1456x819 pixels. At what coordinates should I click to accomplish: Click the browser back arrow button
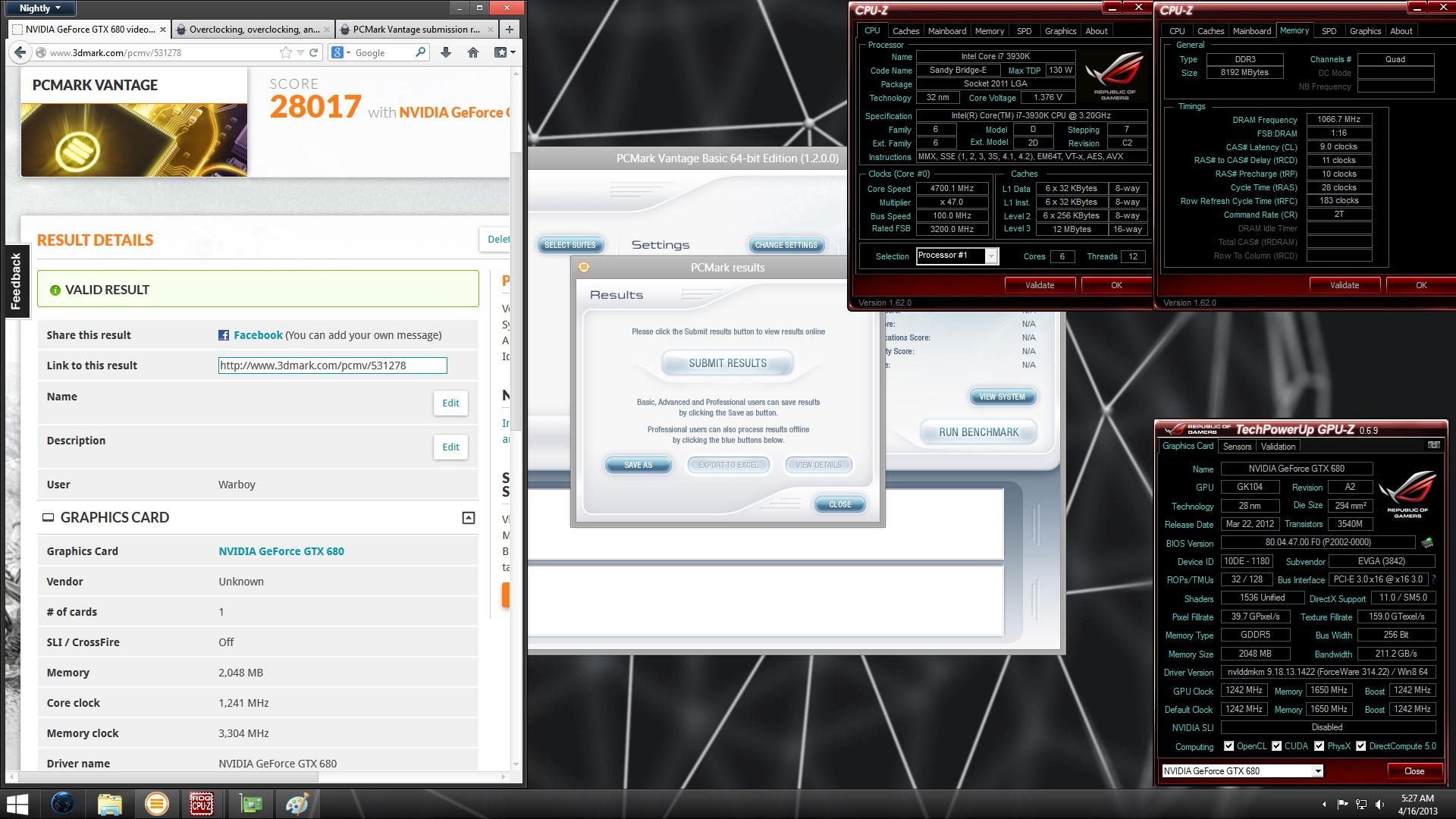[20, 52]
